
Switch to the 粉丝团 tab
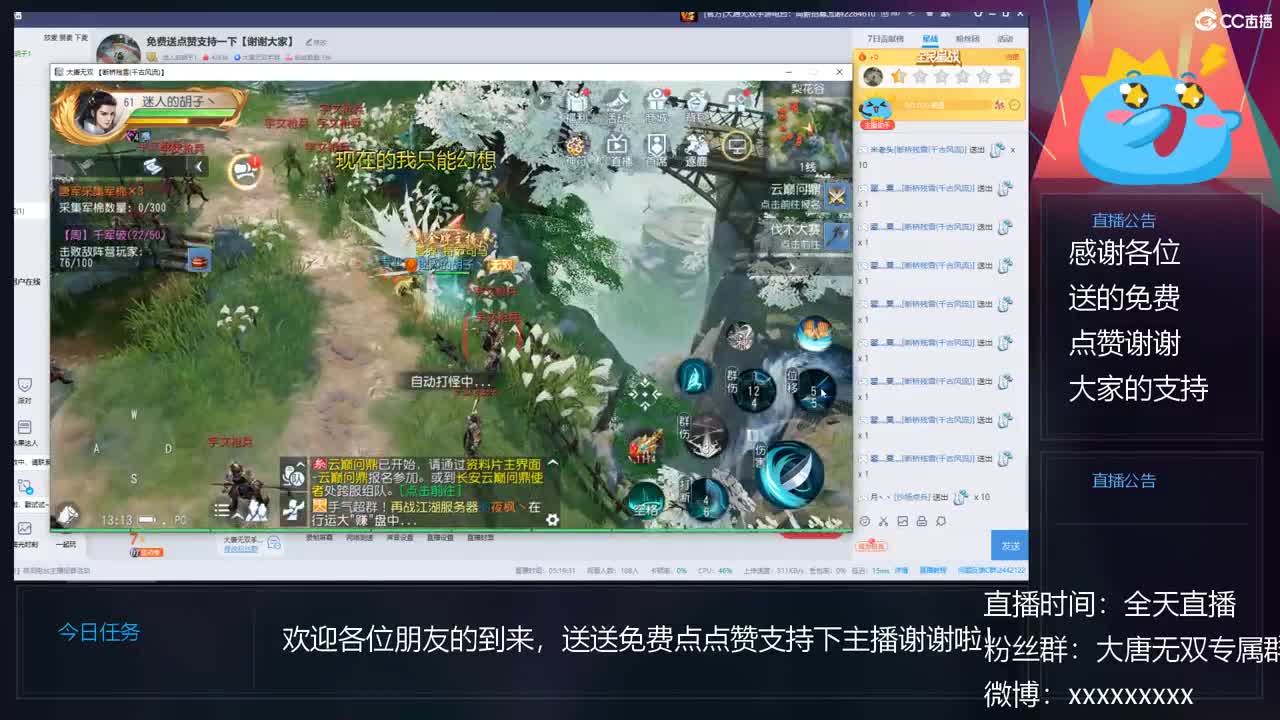tap(968, 39)
